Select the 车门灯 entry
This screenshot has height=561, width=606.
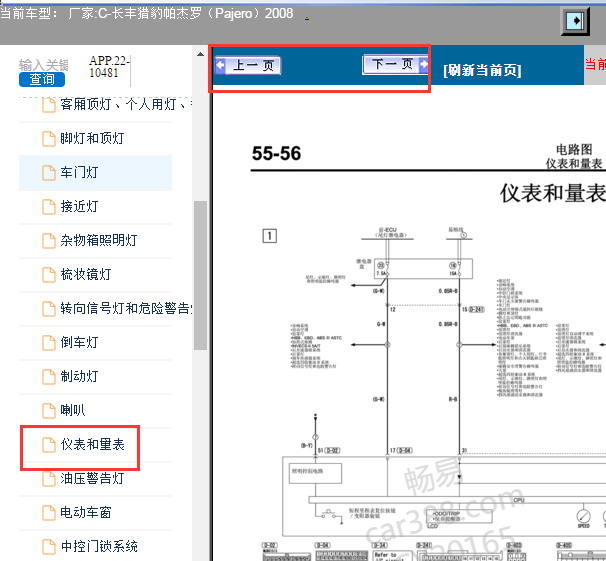click(x=79, y=172)
